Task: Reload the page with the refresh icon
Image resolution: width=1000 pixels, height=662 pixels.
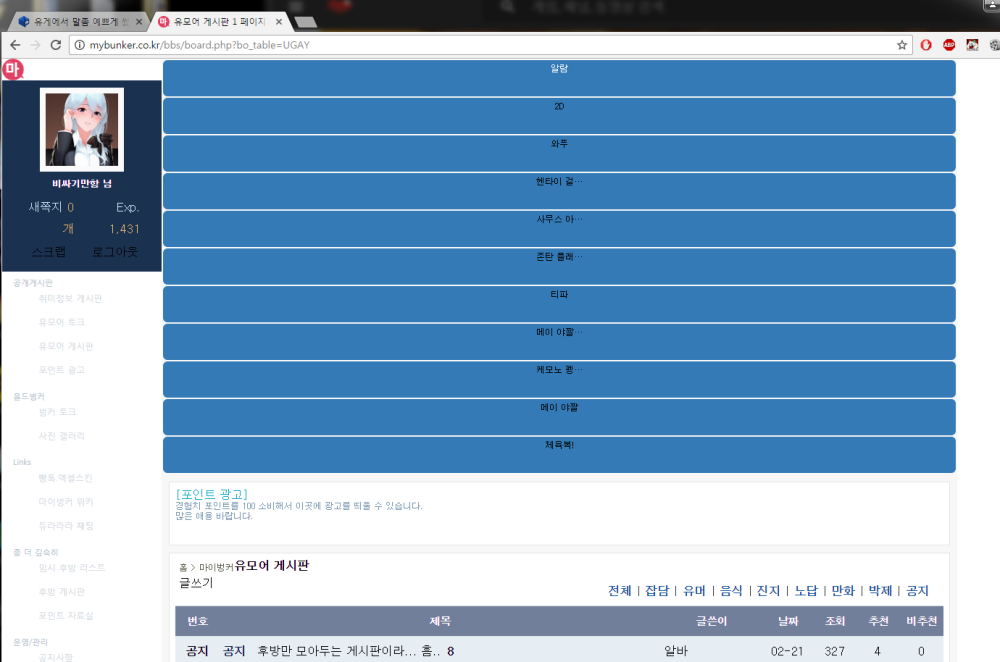Action: (x=56, y=45)
